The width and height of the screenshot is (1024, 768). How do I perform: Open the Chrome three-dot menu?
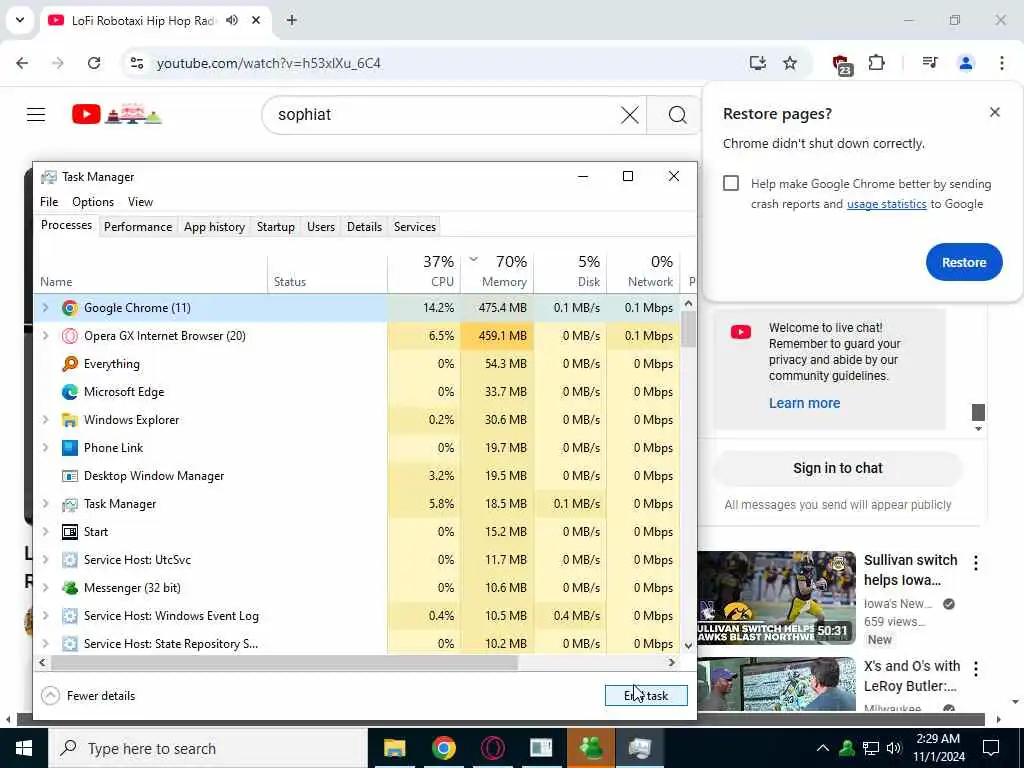(x=1002, y=63)
